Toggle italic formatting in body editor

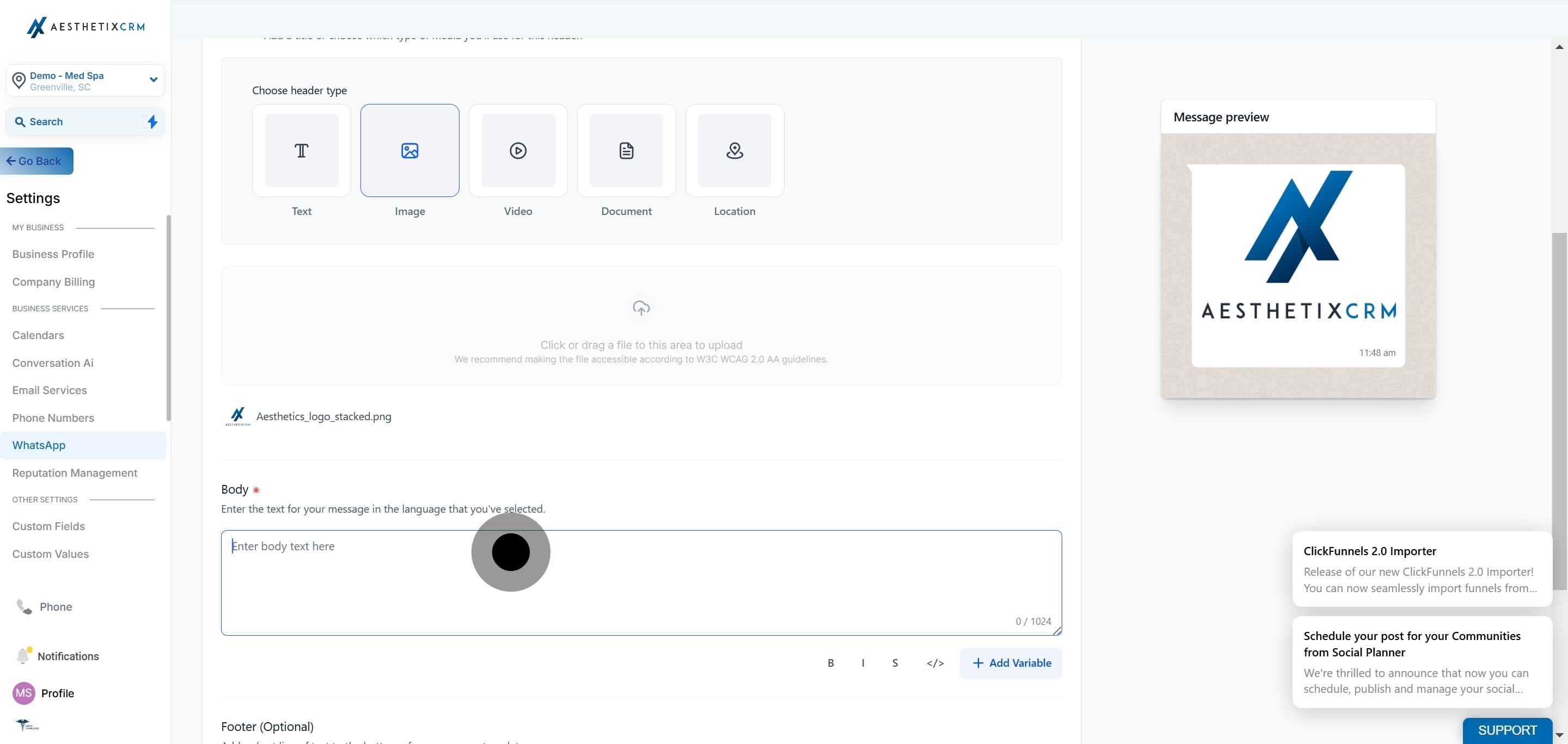862,662
